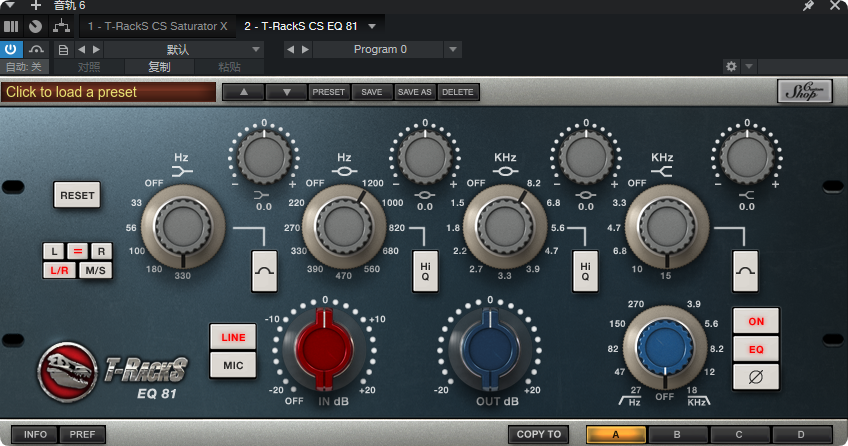Click the high shelf KHz frequency knob

tap(666, 227)
